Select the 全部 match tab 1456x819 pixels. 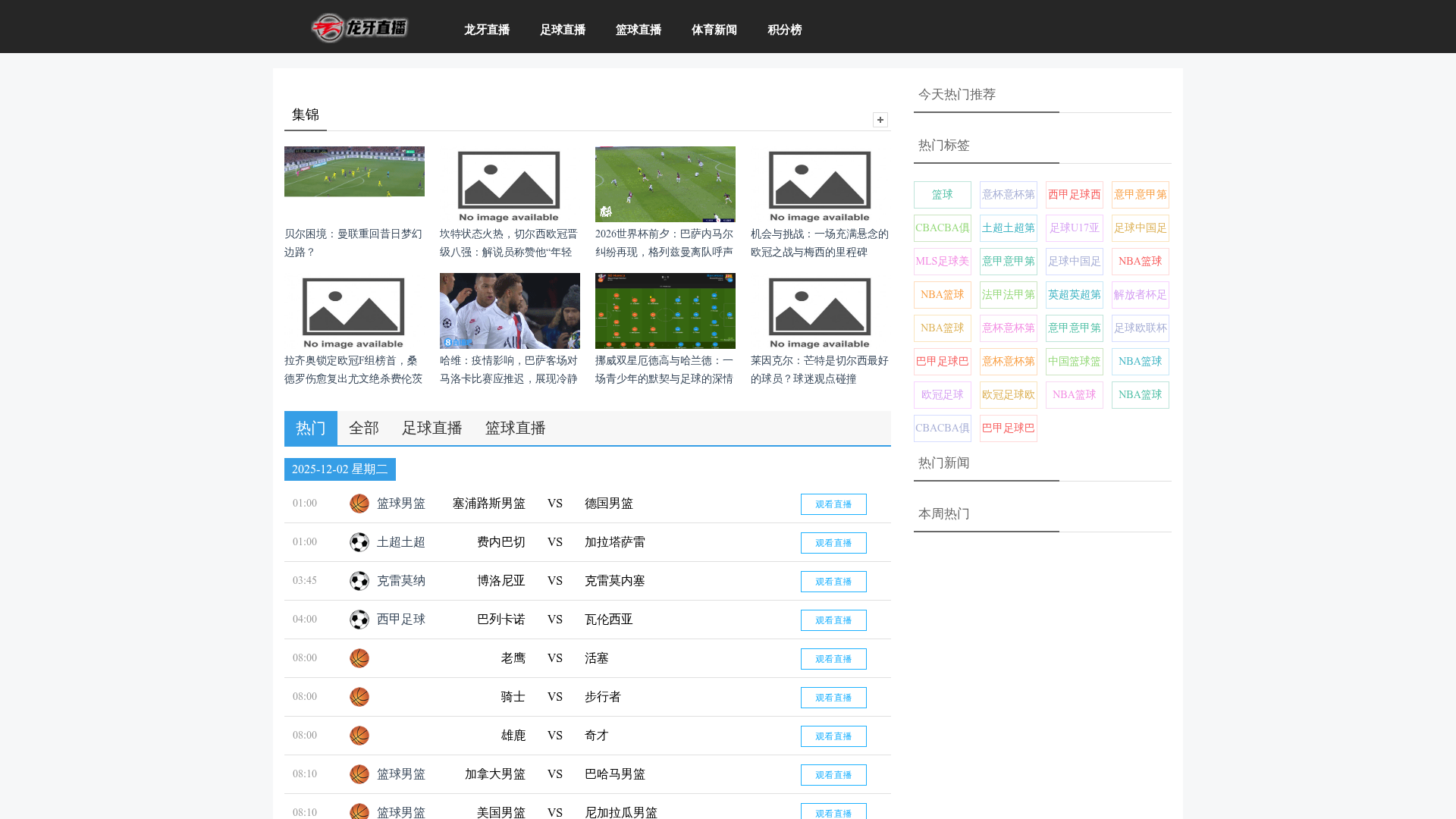[x=363, y=428]
